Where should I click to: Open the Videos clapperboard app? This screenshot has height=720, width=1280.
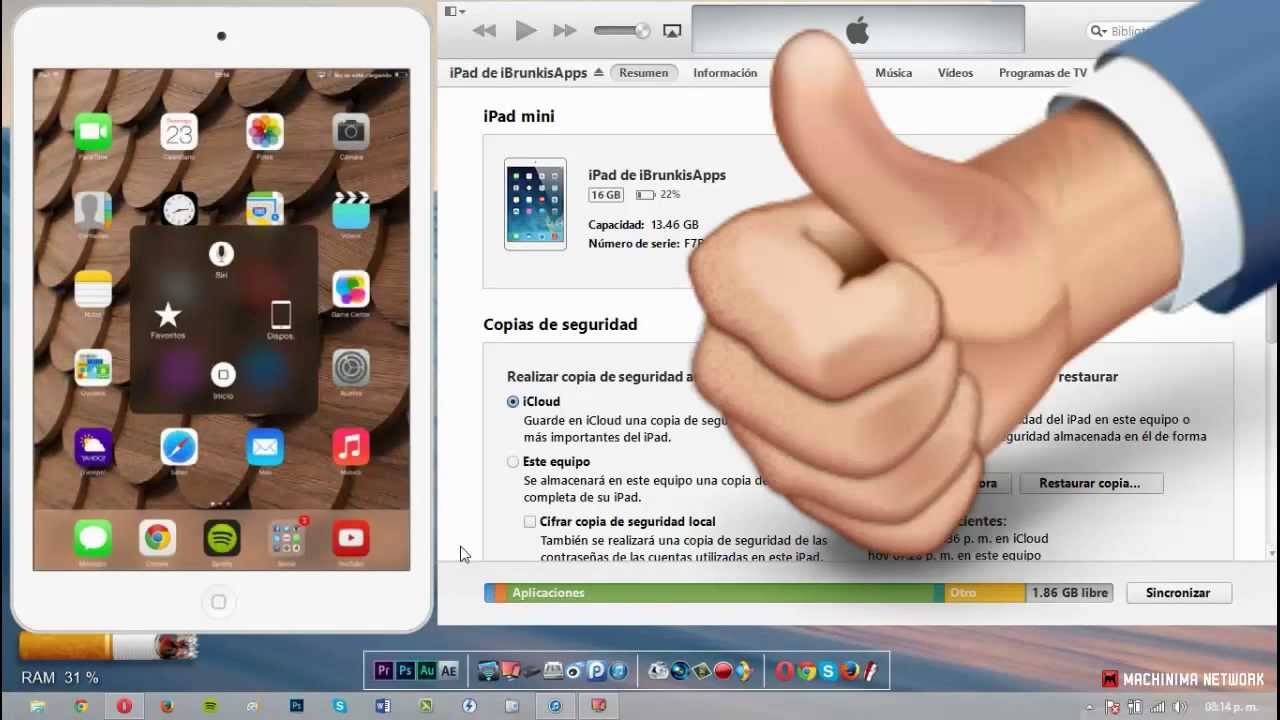click(351, 210)
